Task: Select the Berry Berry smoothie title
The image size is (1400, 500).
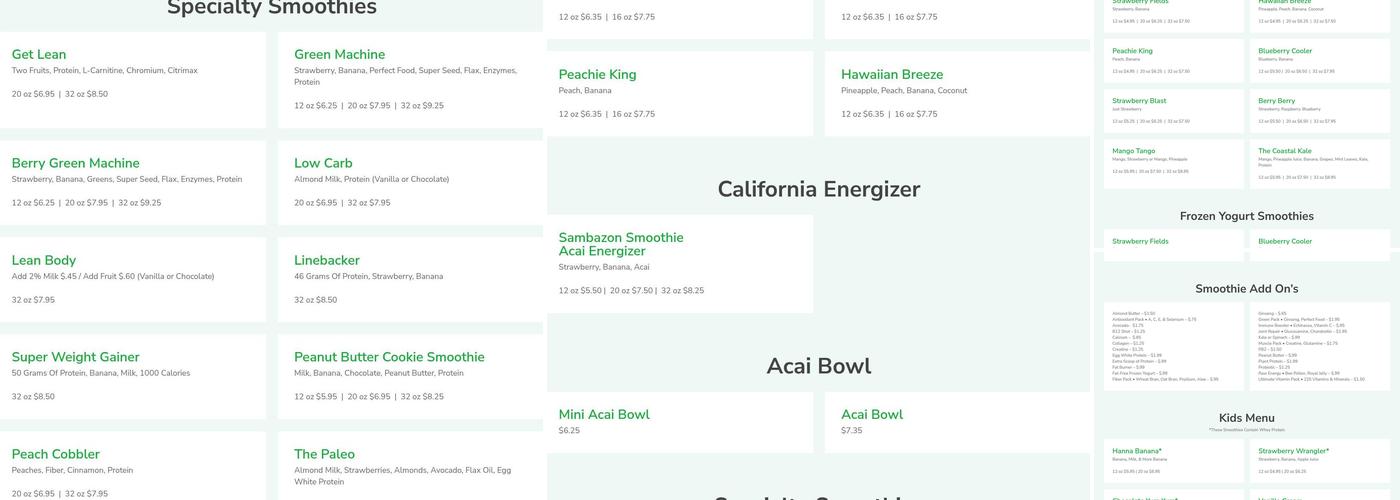Action: 1276,101
